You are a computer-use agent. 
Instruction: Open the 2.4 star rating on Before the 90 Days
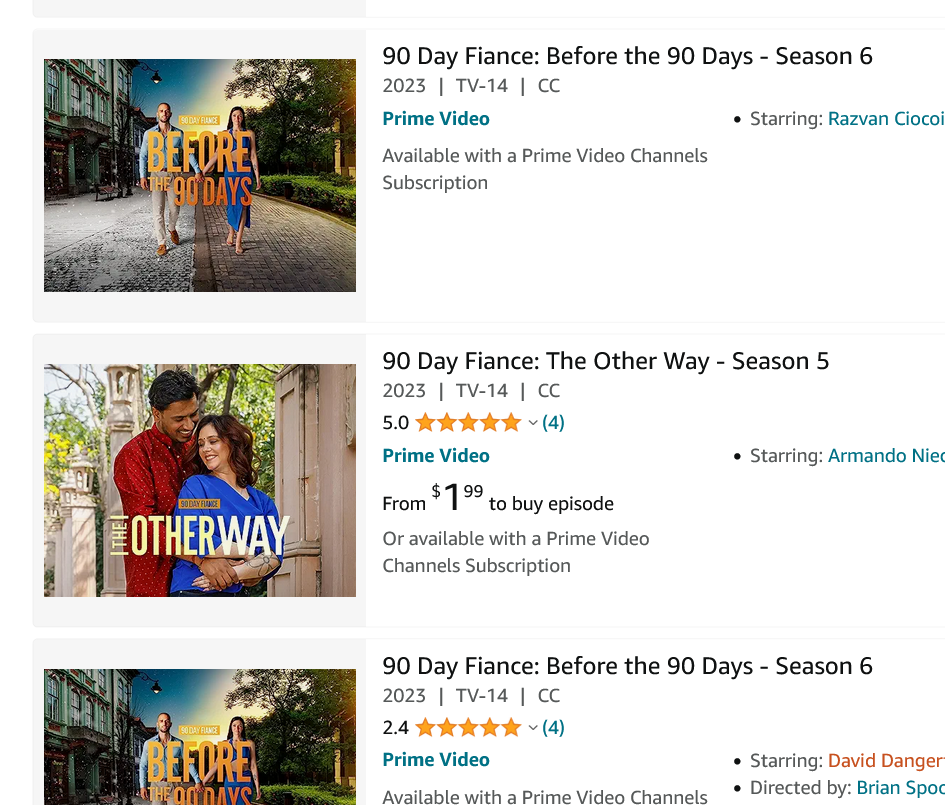point(467,727)
